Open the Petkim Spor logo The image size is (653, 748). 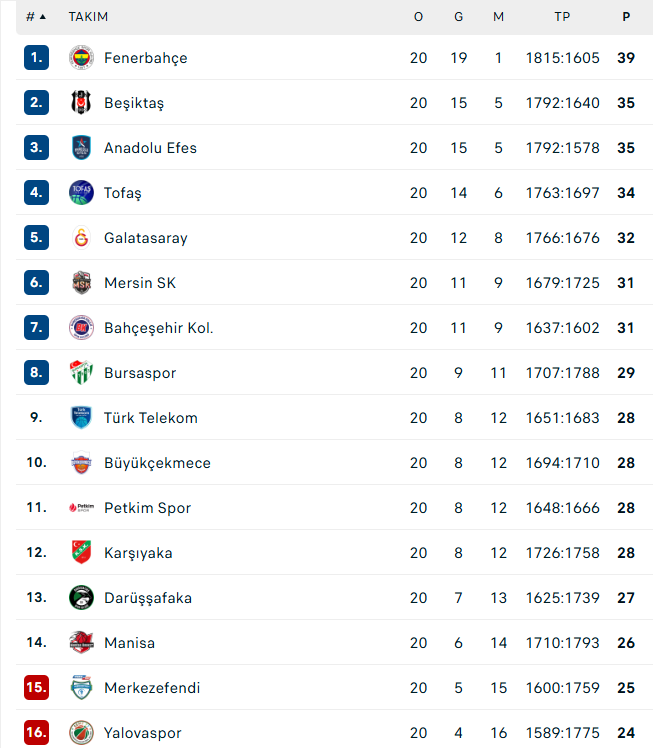click(81, 508)
